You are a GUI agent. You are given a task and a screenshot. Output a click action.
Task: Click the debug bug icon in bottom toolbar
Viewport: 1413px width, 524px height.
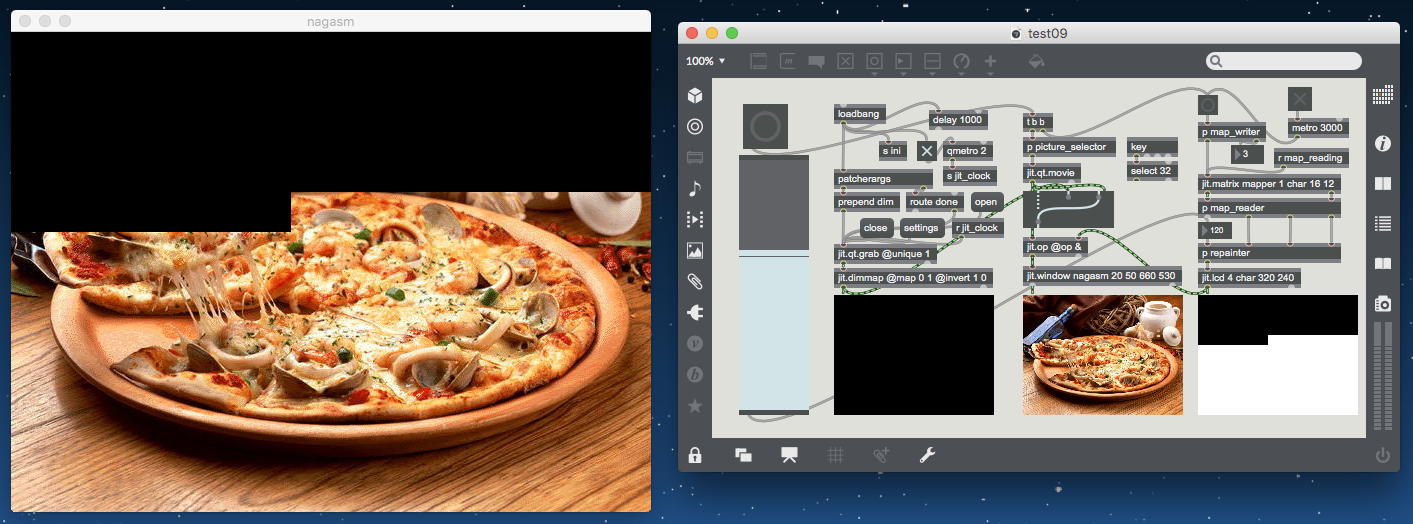click(x=881, y=456)
